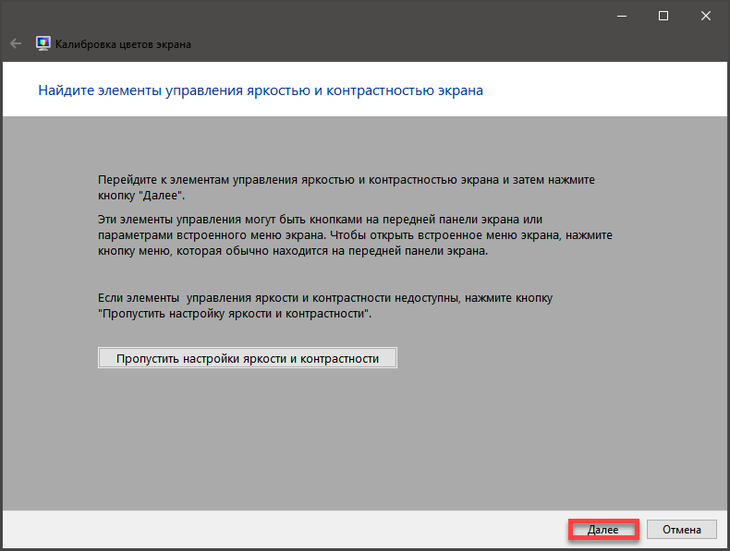Click the Калибровка цветов экрана monitor icon

[43, 44]
